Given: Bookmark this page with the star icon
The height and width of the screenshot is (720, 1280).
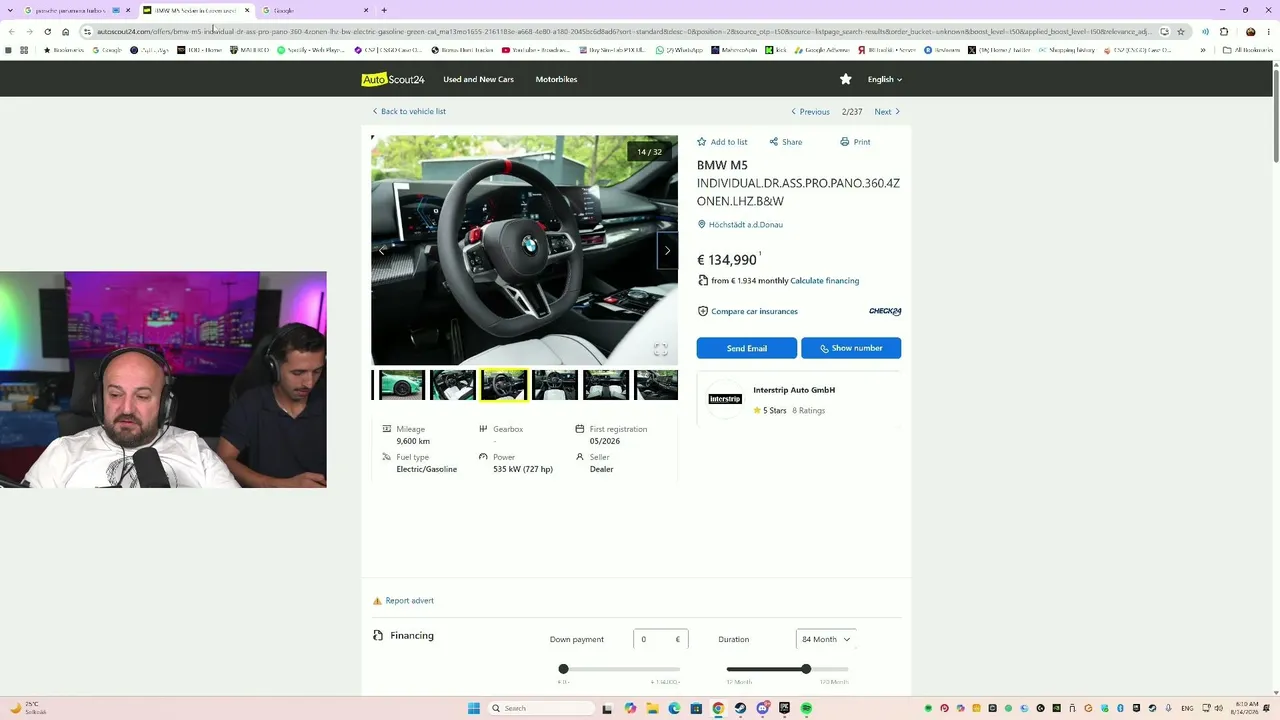Looking at the screenshot, I should [1181, 32].
